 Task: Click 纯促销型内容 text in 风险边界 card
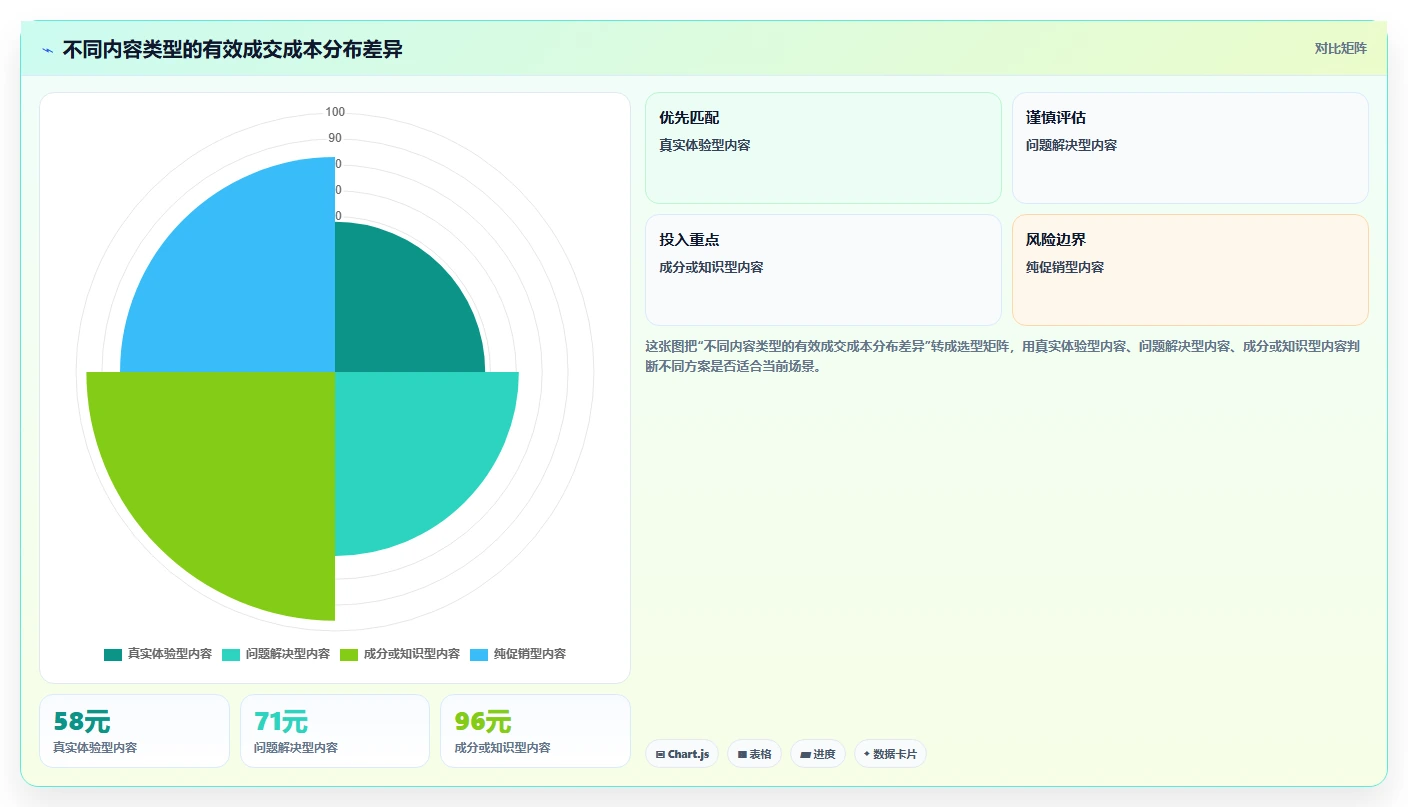[1065, 267]
